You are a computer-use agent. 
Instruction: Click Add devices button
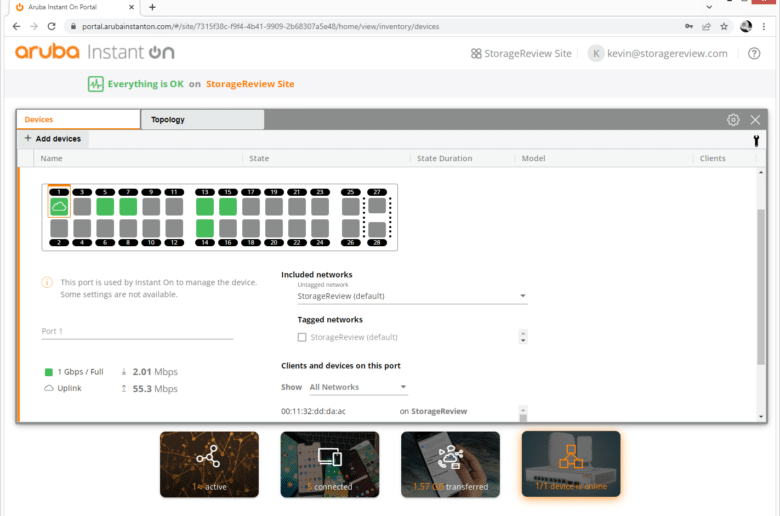(x=53, y=139)
